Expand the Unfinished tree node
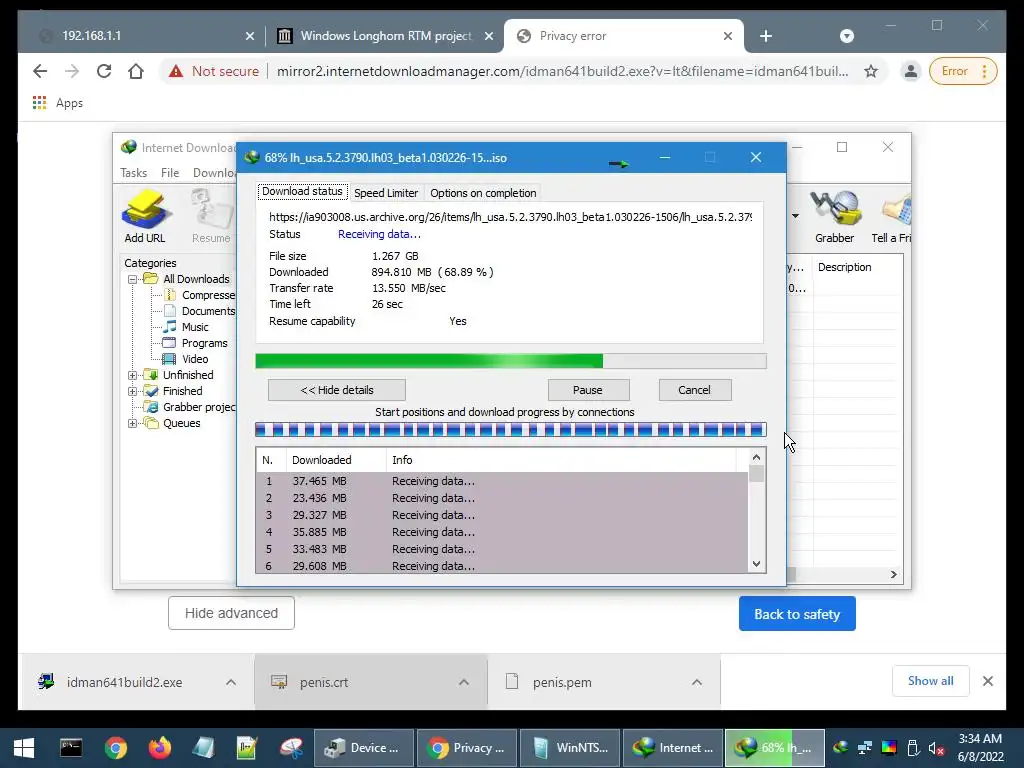This screenshot has height=768, width=1024. (133, 376)
